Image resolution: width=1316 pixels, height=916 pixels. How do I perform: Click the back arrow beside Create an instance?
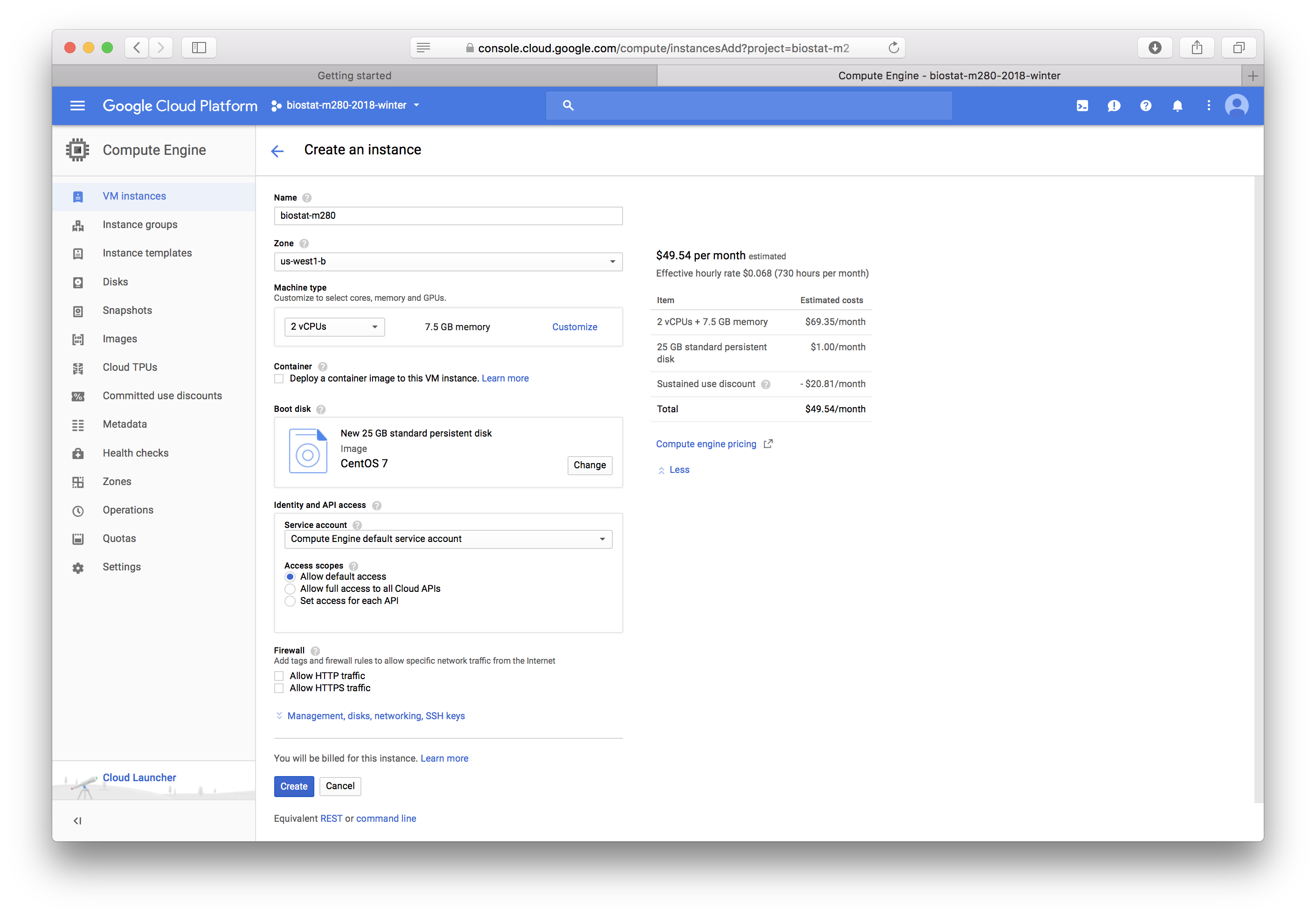277,151
